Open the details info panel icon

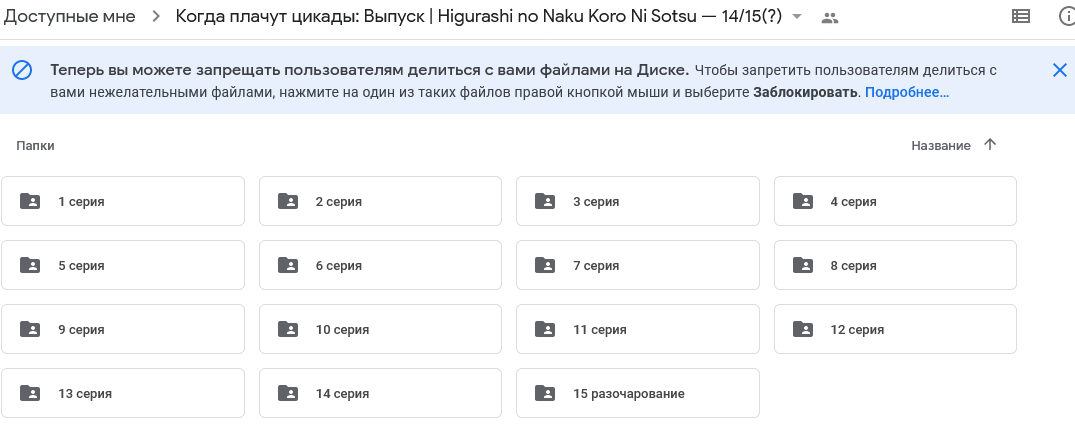(1067, 17)
